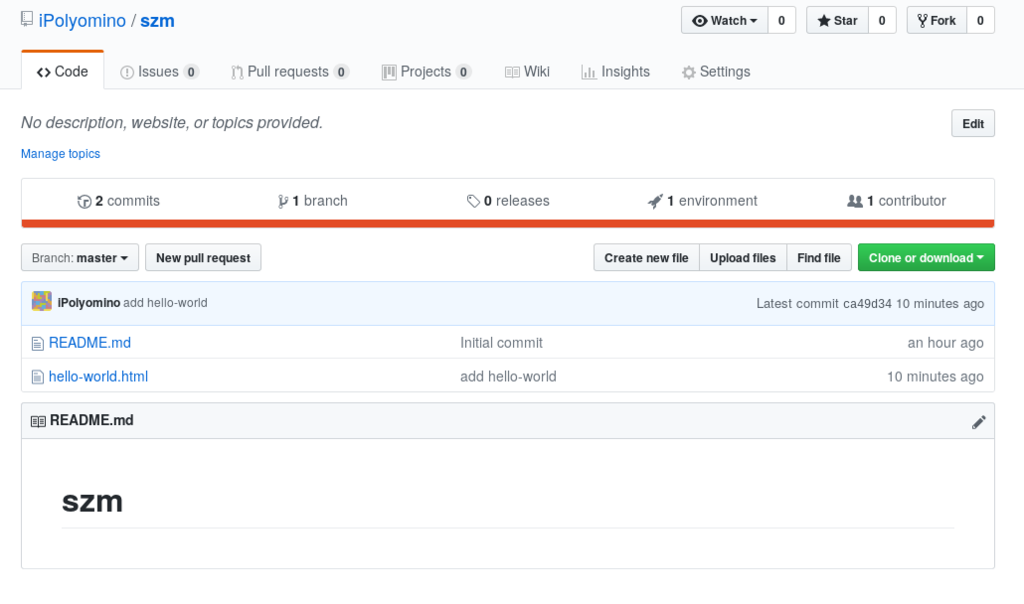Click the Upload files button
This screenshot has height=604, width=1024.
point(743,257)
